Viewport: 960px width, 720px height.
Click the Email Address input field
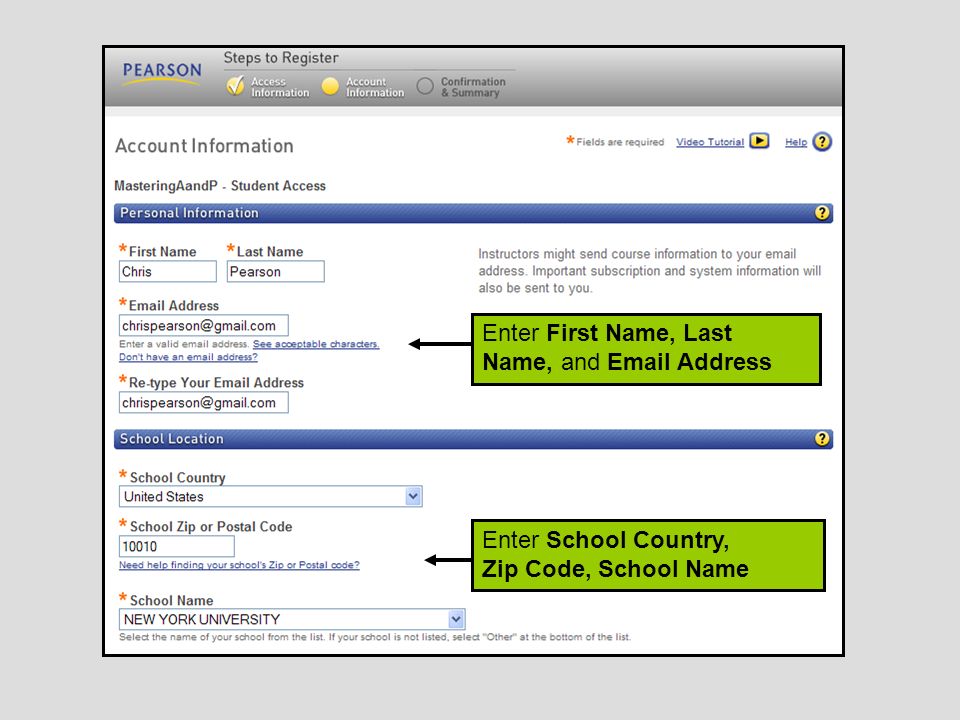coord(204,326)
